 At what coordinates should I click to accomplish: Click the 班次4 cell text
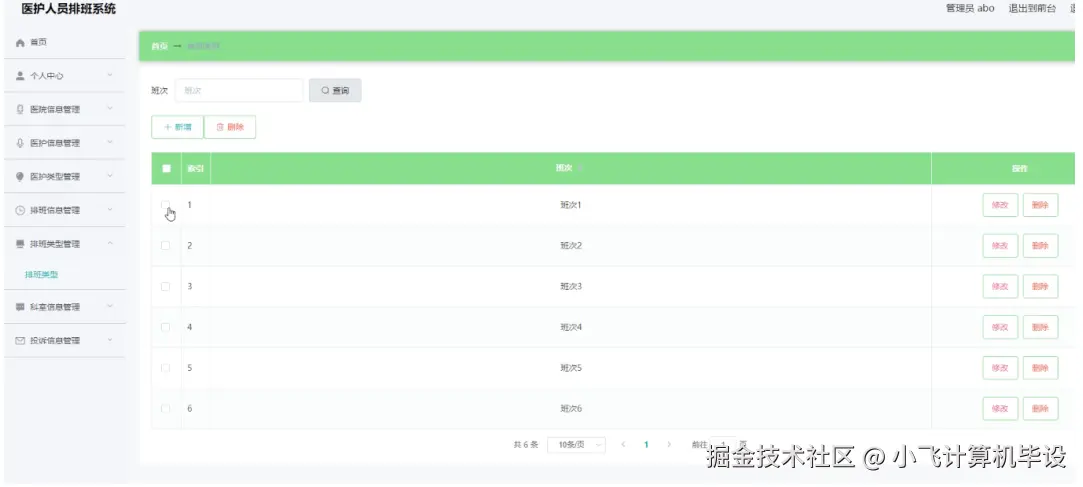(x=571, y=327)
